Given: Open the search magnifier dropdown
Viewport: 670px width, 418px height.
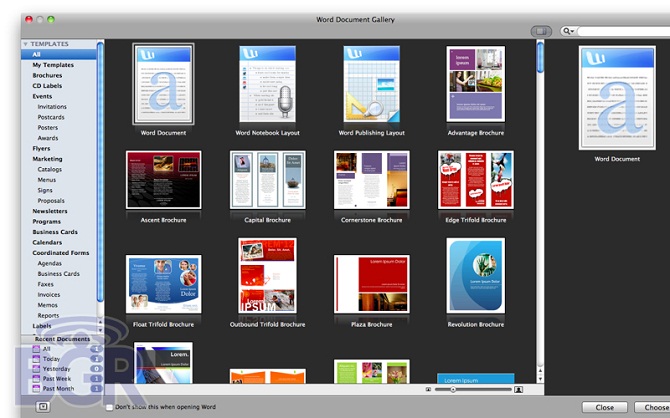Looking at the screenshot, I should point(568,31).
